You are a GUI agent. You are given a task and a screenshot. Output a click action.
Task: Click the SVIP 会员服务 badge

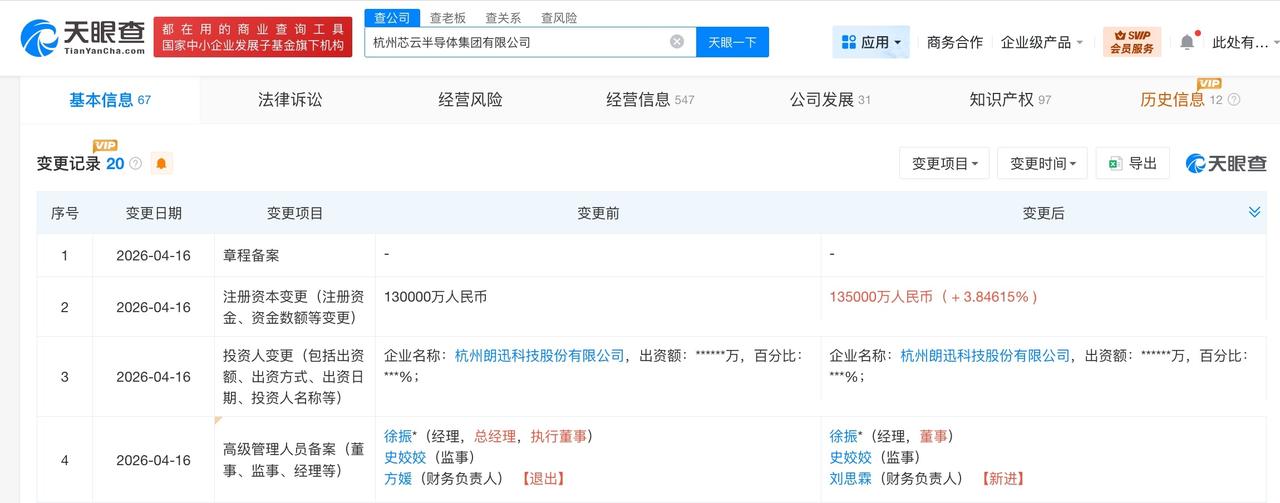(x=1131, y=42)
